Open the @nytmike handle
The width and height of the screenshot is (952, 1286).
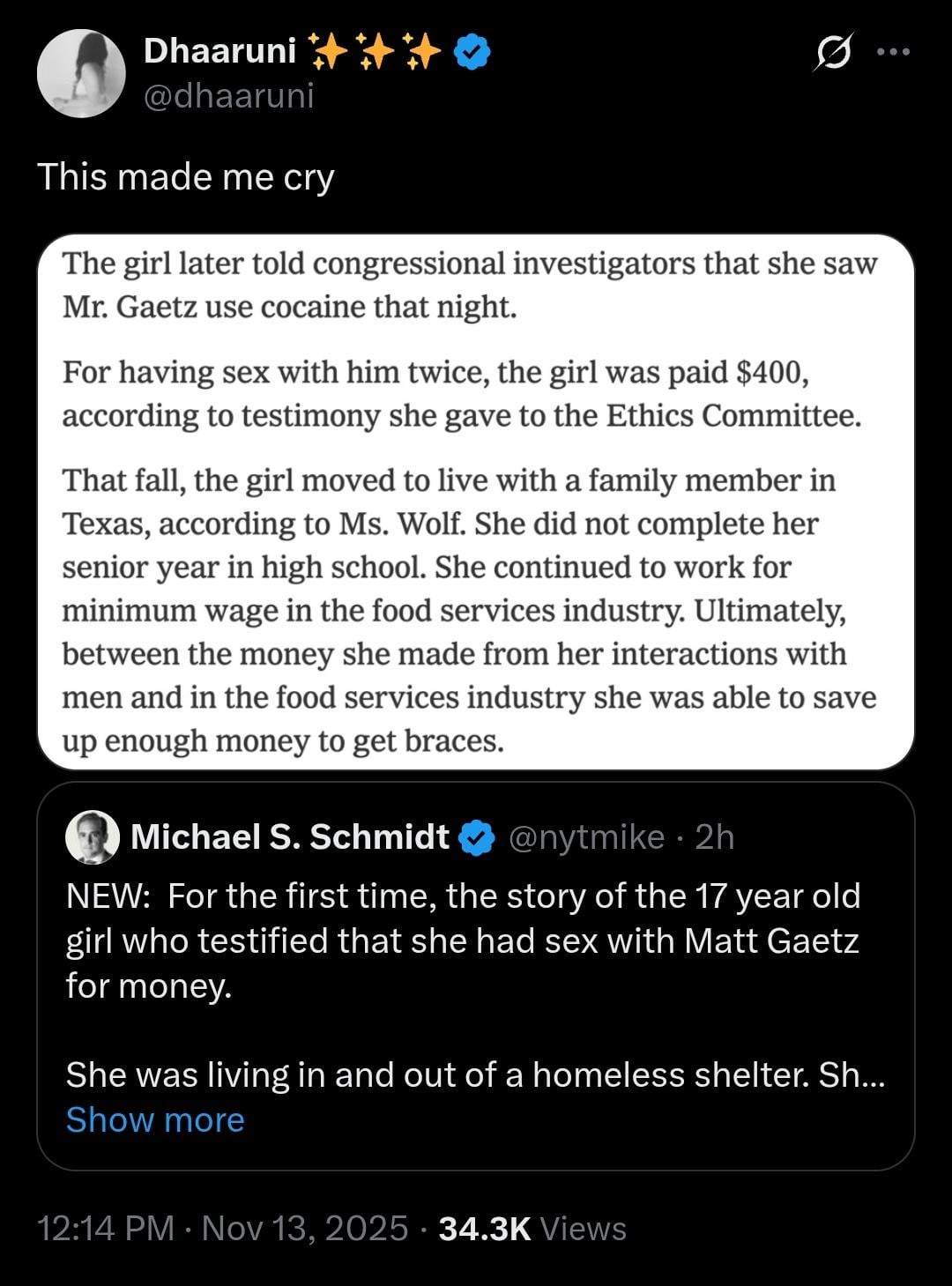587,836
